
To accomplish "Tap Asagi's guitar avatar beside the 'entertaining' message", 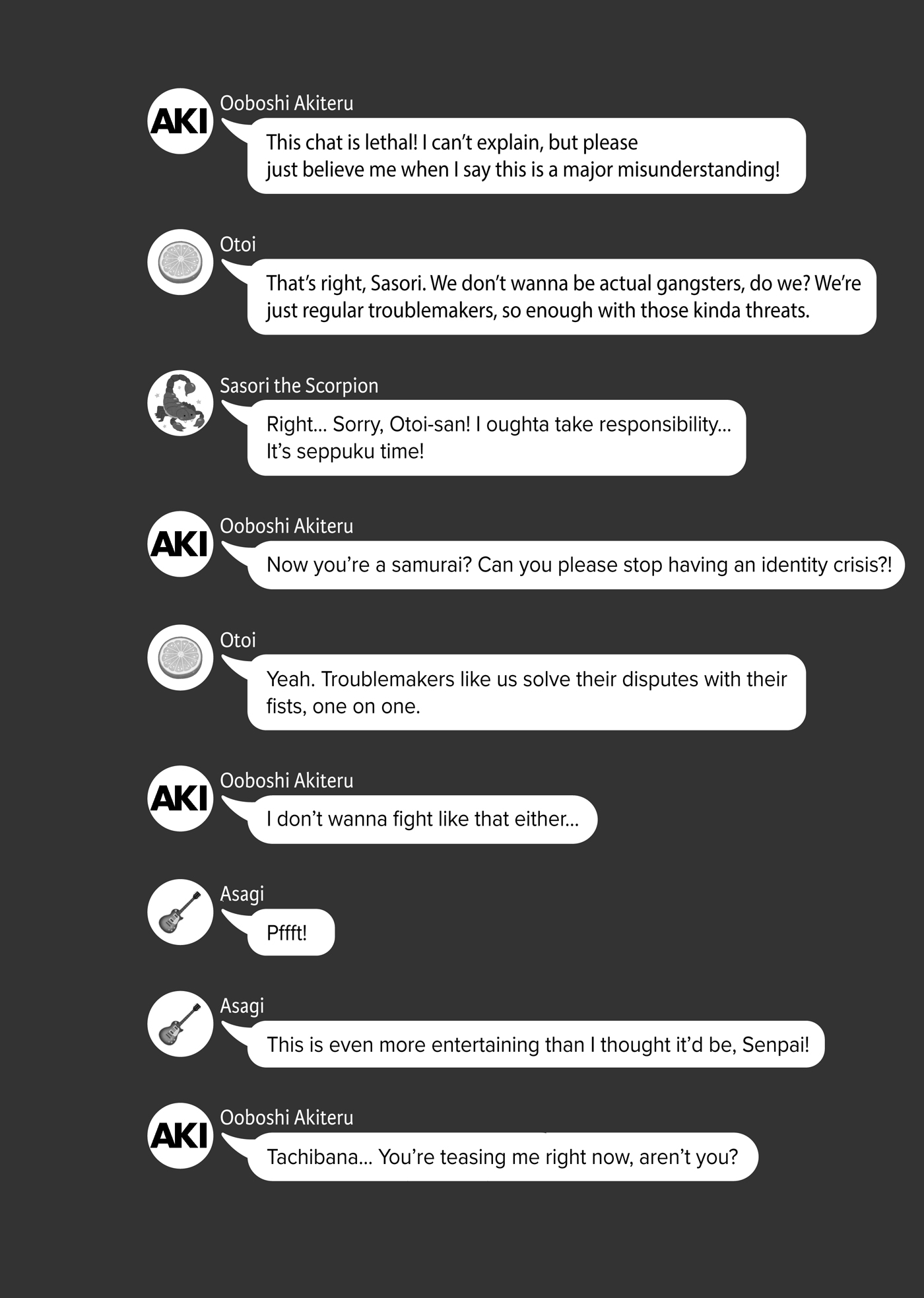I will pyautogui.click(x=180, y=1023).
